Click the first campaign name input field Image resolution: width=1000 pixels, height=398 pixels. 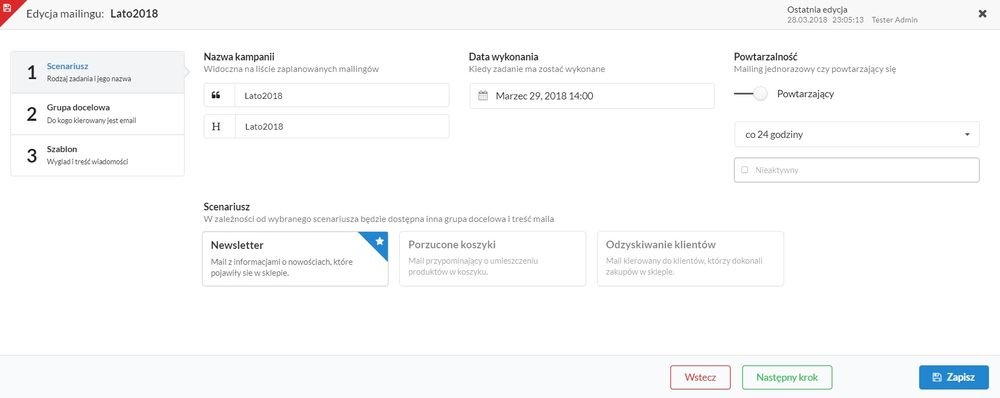pyautogui.click(x=342, y=95)
